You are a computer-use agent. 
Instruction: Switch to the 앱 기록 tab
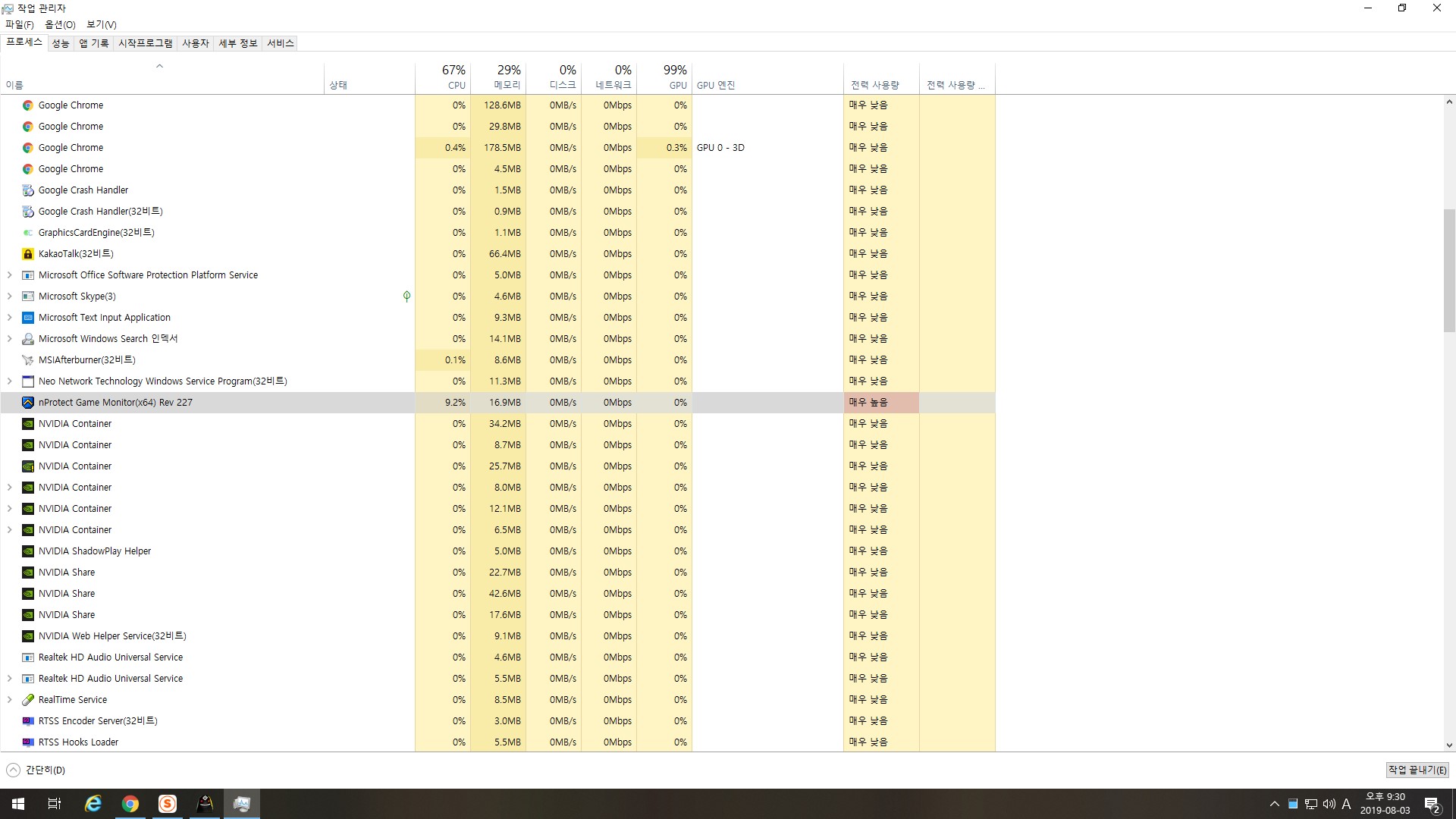94,43
